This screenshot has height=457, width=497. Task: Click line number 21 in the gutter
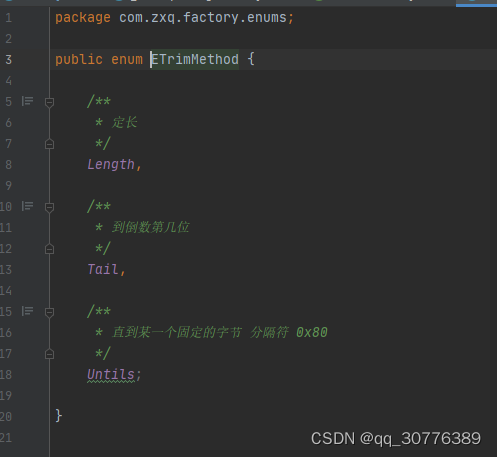pos(6,438)
